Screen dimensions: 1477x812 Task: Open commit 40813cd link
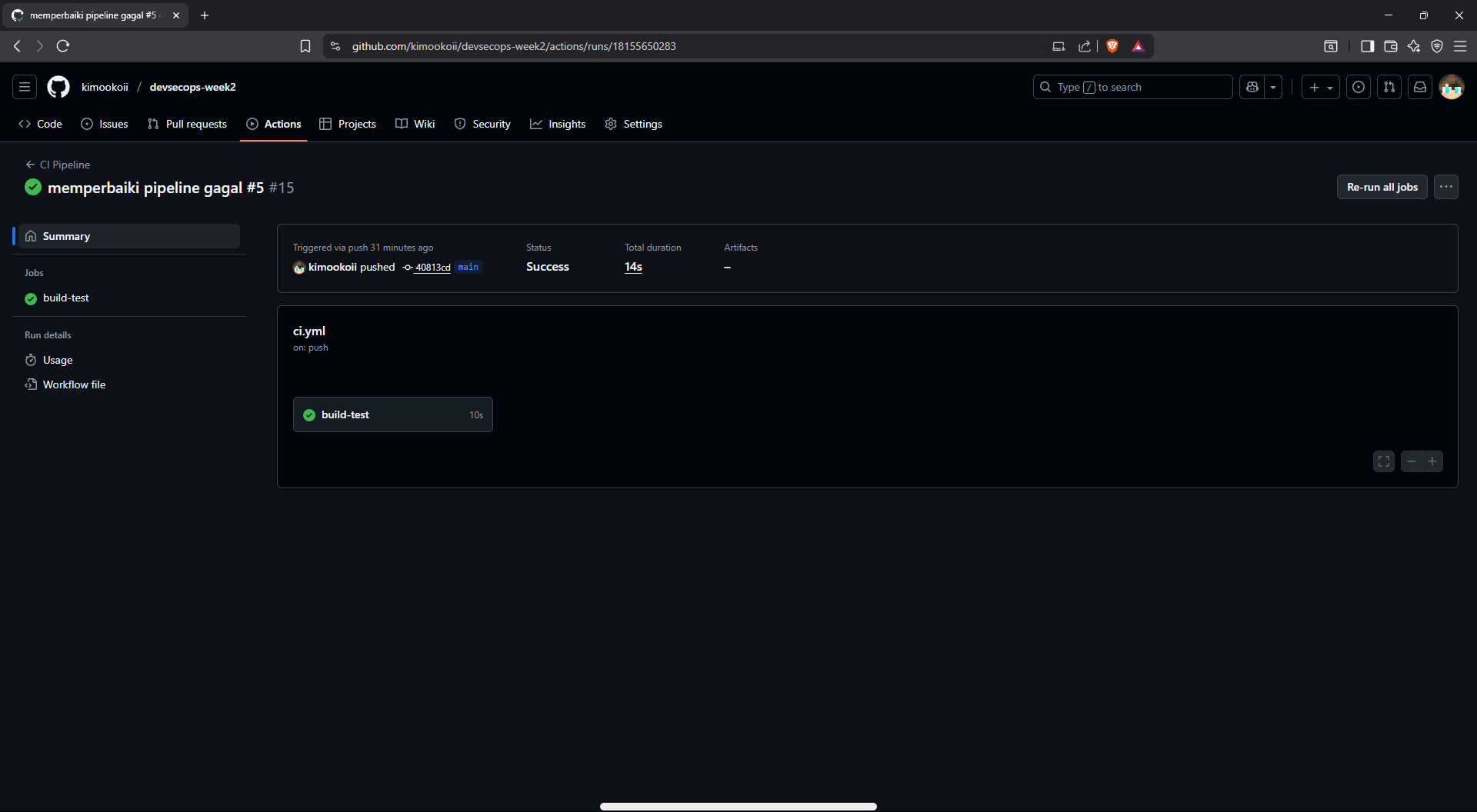pyautogui.click(x=432, y=268)
